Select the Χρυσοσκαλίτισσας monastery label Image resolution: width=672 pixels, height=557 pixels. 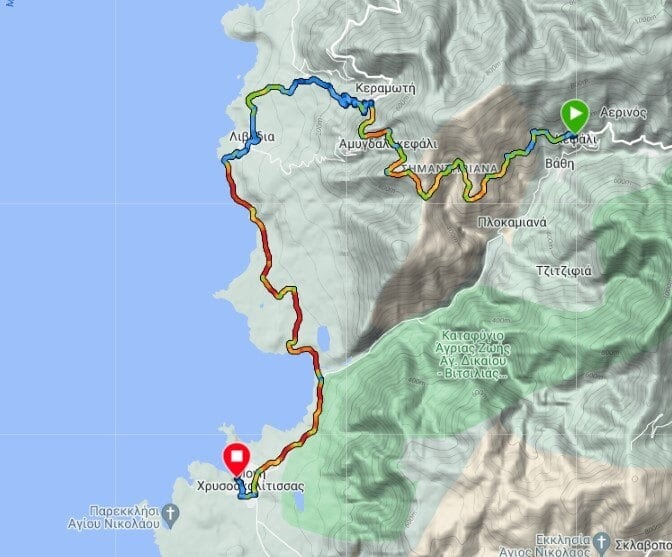[250, 486]
